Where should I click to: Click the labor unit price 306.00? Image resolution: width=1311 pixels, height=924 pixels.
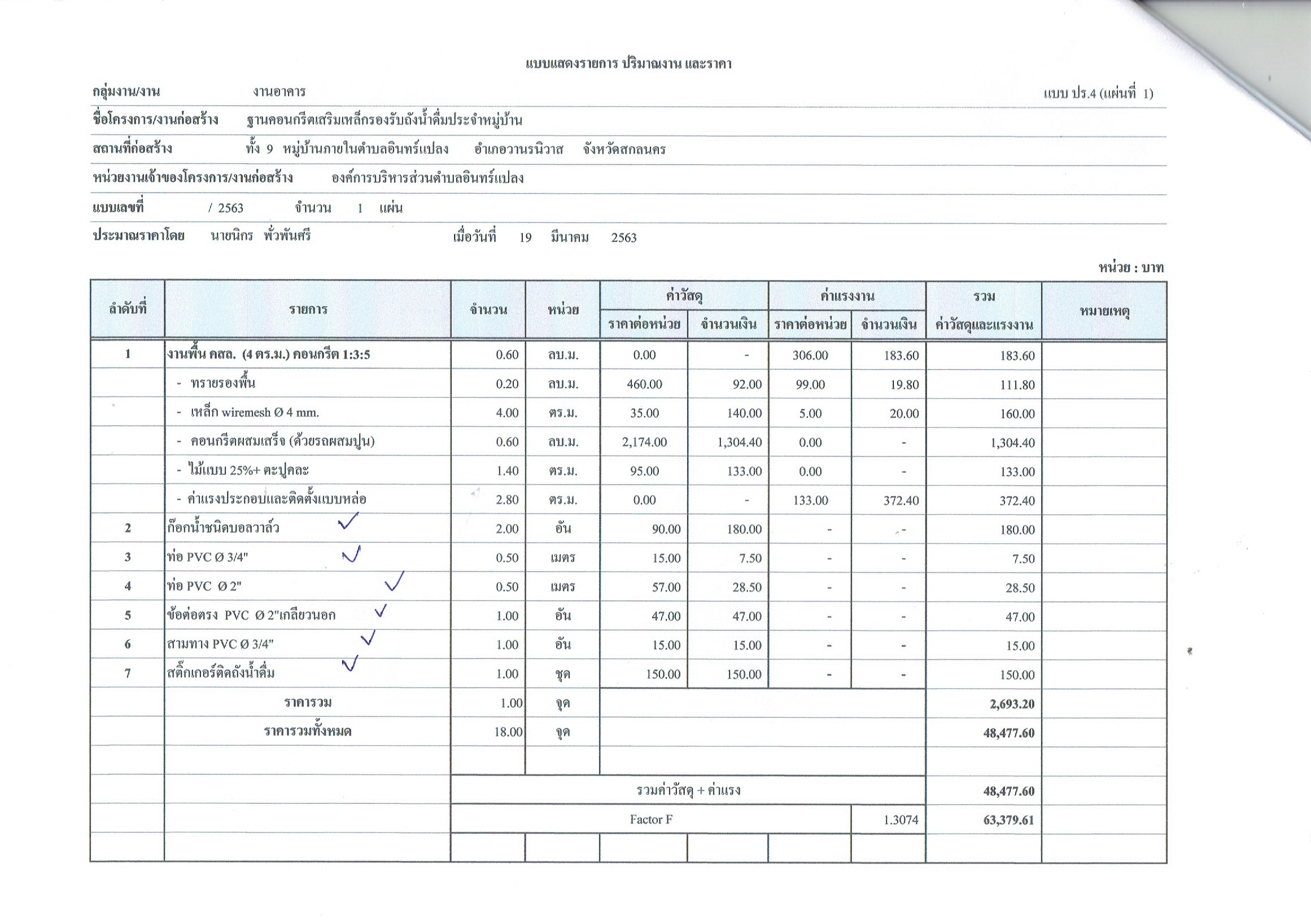810,356
